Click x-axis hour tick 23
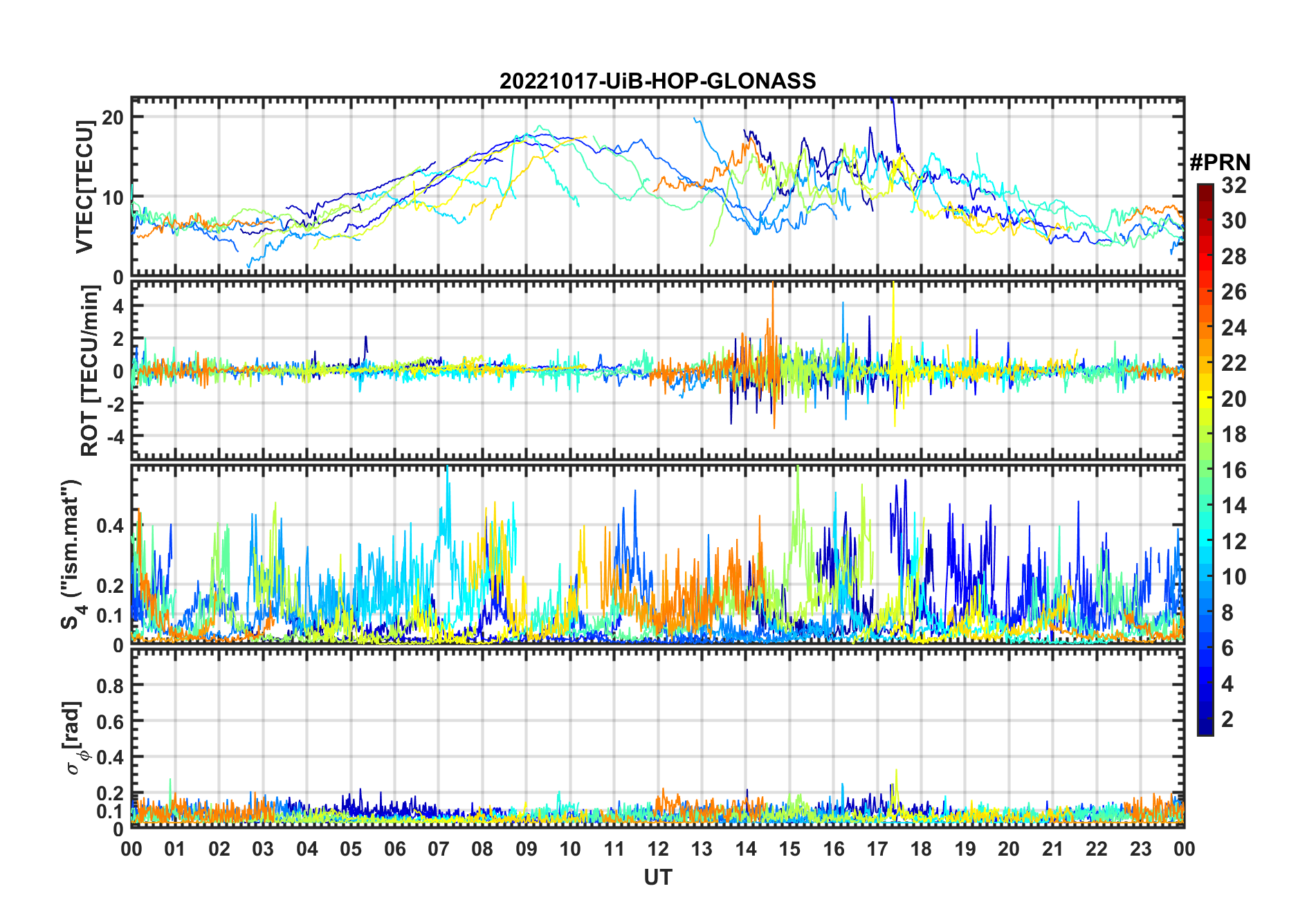The width and height of the screenshot is (1316, 920). click(x=1141, y=849)
